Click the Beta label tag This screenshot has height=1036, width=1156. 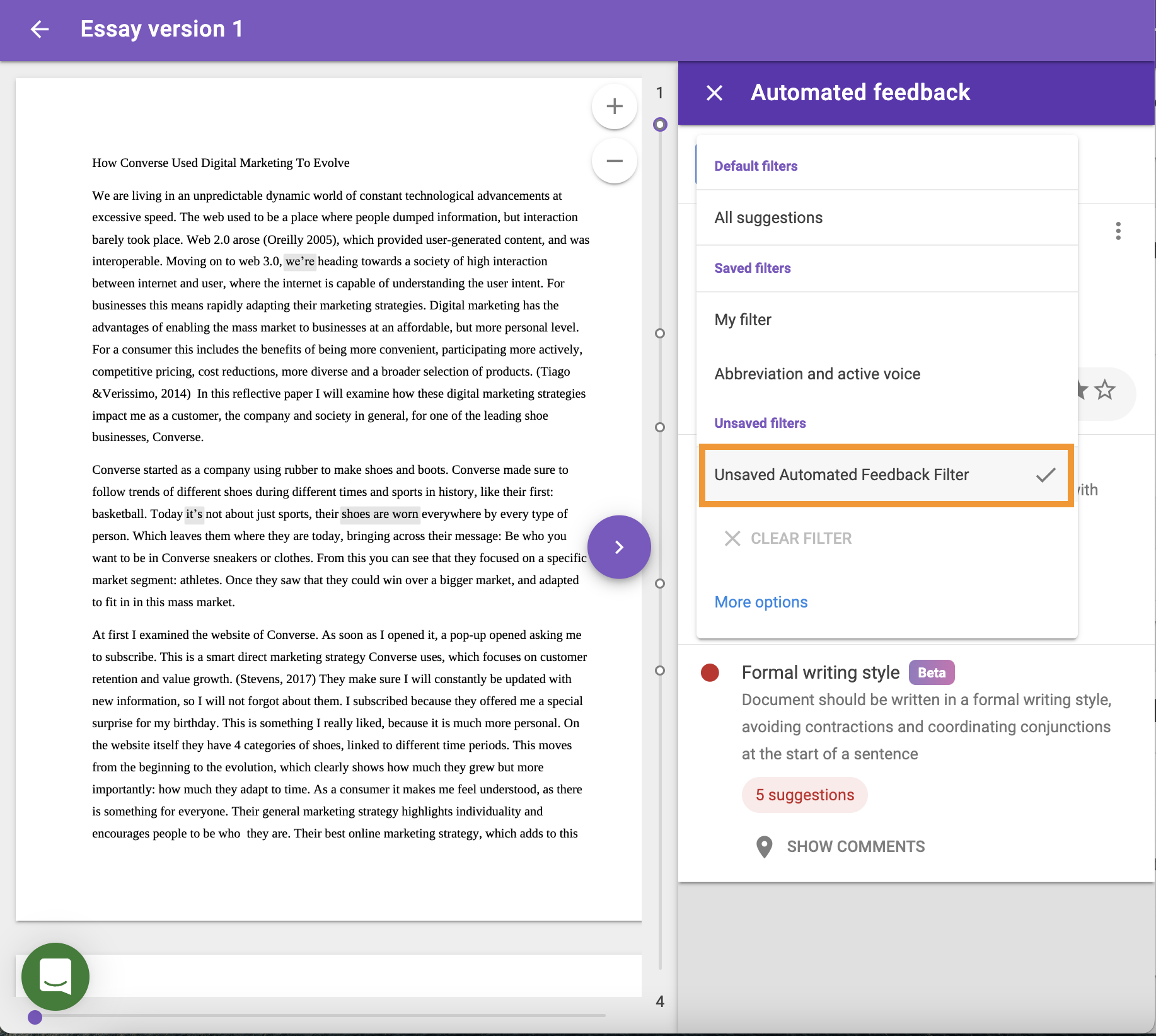(x=932, y=672)
